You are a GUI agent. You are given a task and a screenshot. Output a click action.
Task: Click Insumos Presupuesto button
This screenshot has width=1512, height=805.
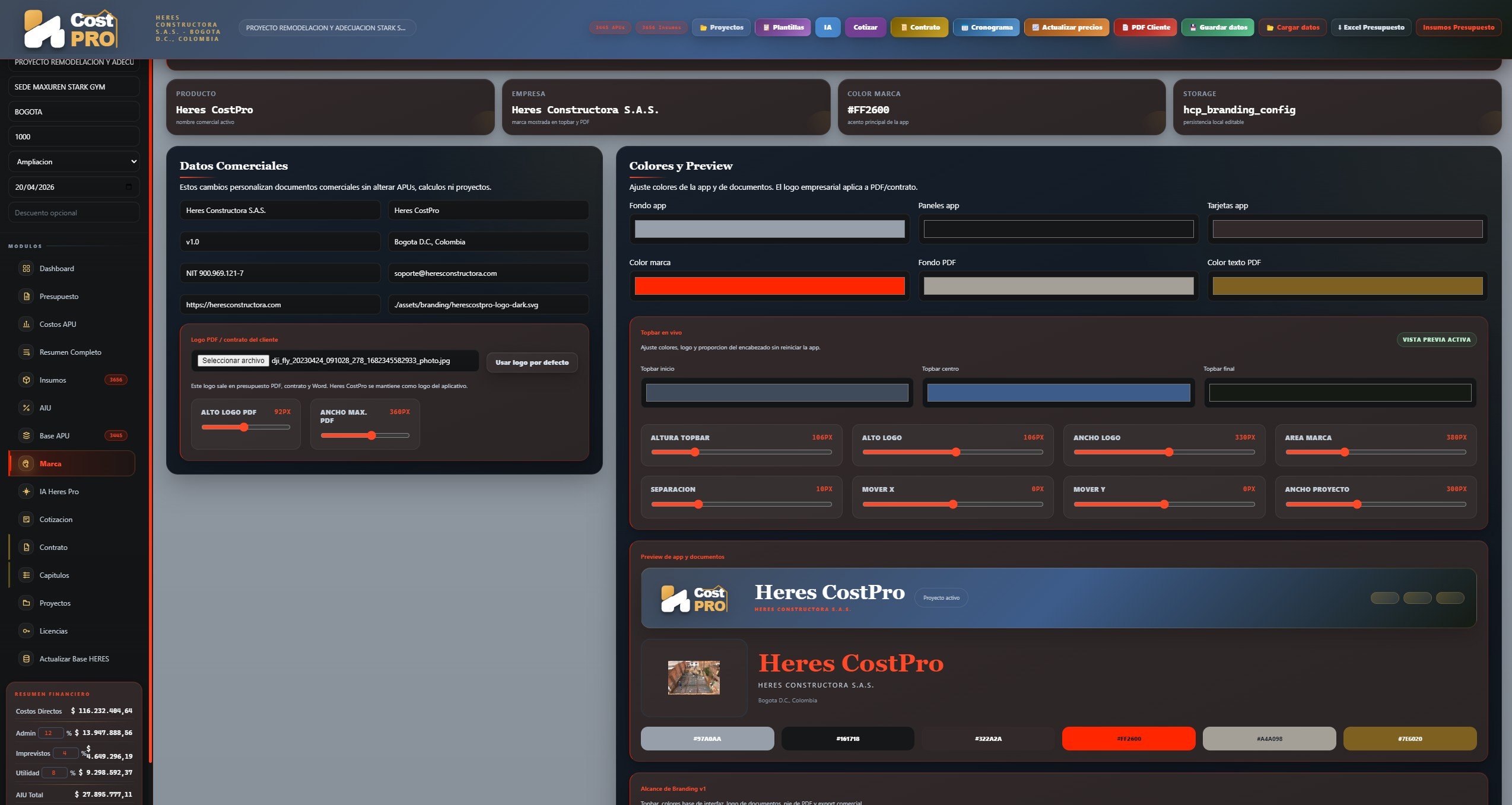1459,27
